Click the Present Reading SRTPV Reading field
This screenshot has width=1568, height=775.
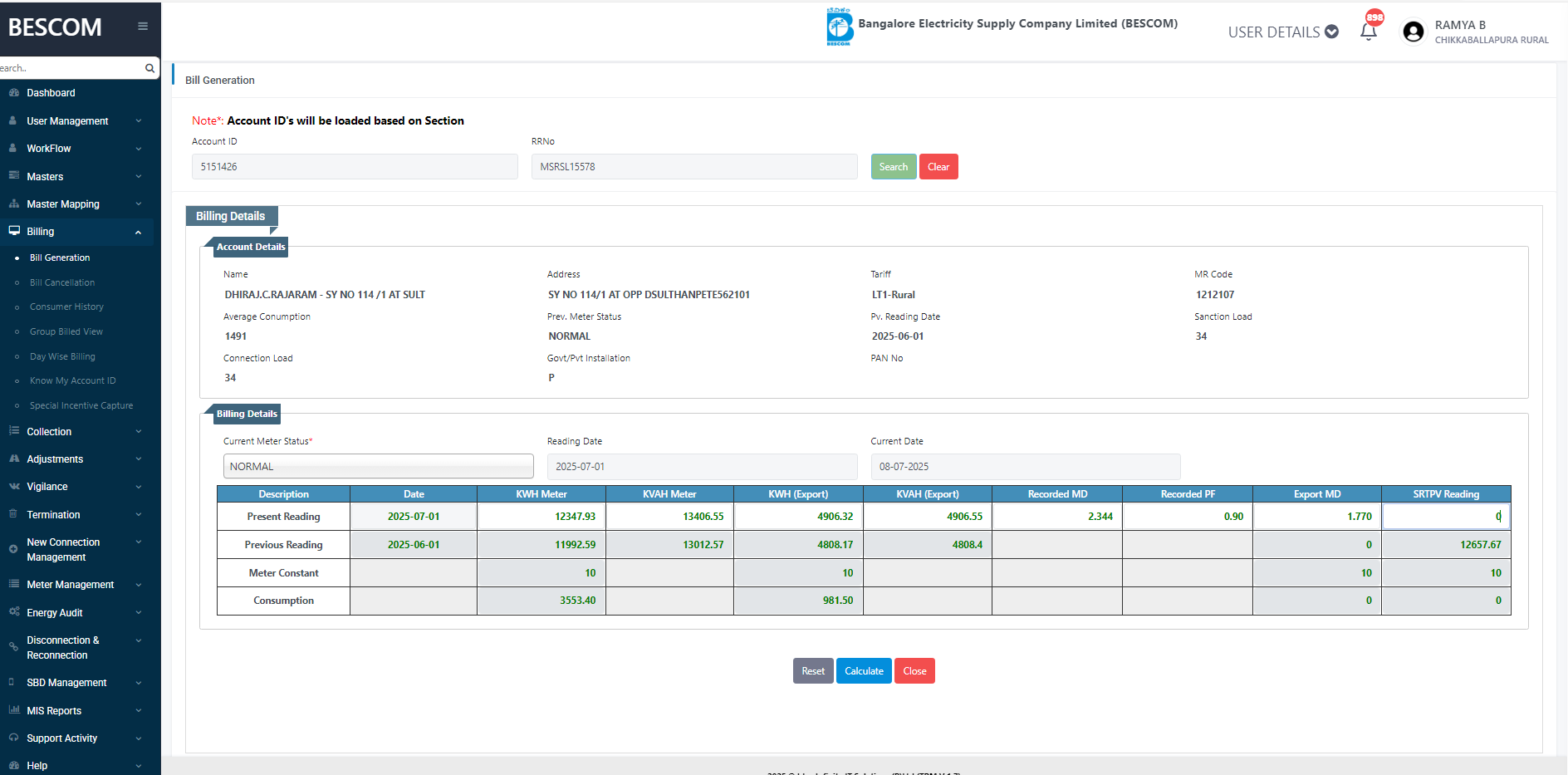pos(1446,516)
